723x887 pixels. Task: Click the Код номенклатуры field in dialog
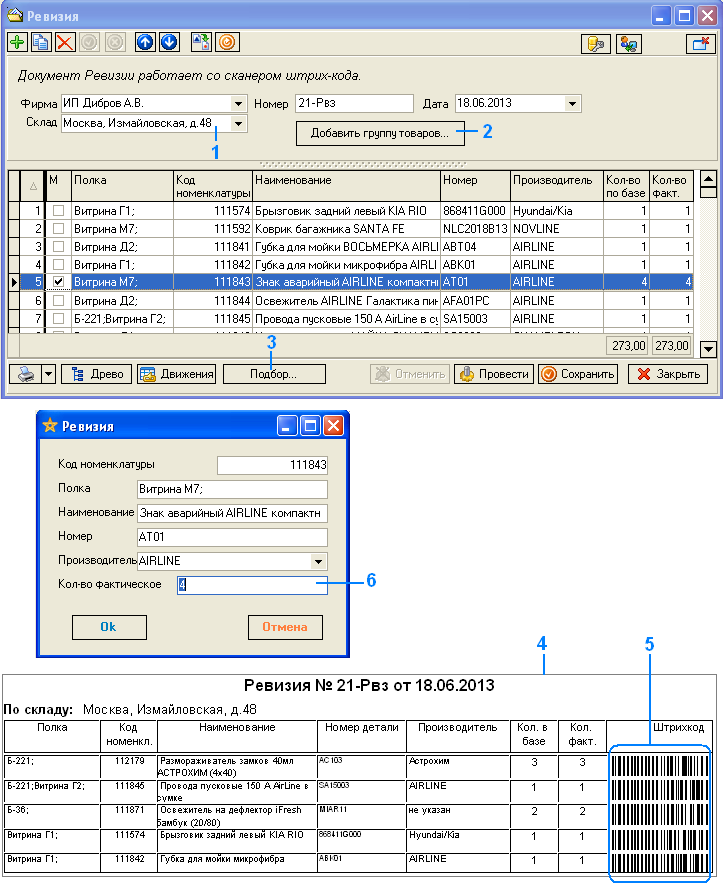pyautogui.click(x=272, y=465)
